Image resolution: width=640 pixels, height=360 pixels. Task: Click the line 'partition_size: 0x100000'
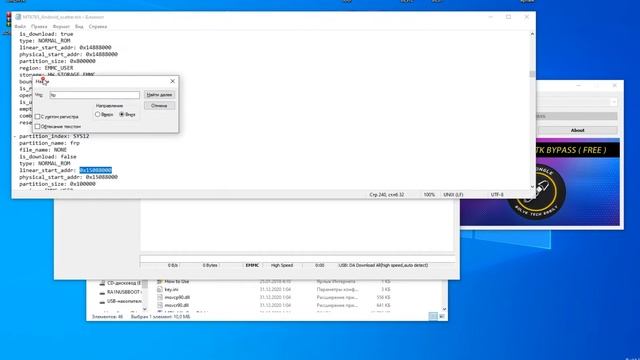(57, 184)
